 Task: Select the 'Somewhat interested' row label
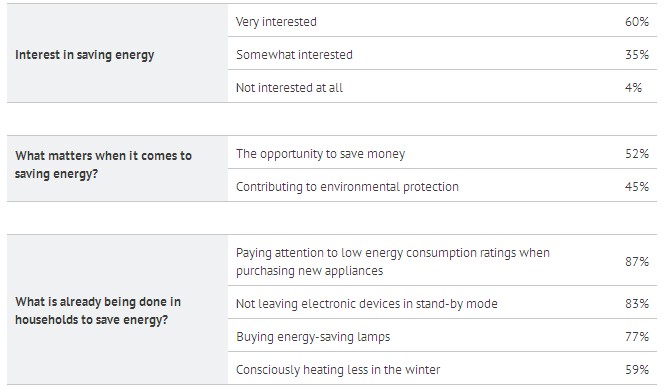294,55
